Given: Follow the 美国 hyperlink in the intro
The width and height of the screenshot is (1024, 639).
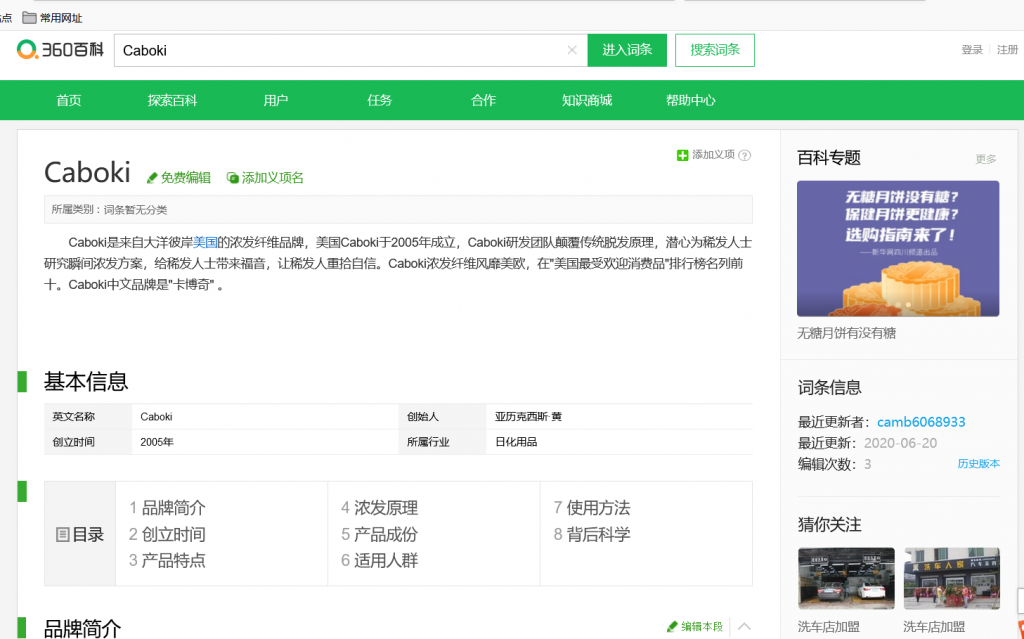Looking at the screenshot, I should (205, 242).
